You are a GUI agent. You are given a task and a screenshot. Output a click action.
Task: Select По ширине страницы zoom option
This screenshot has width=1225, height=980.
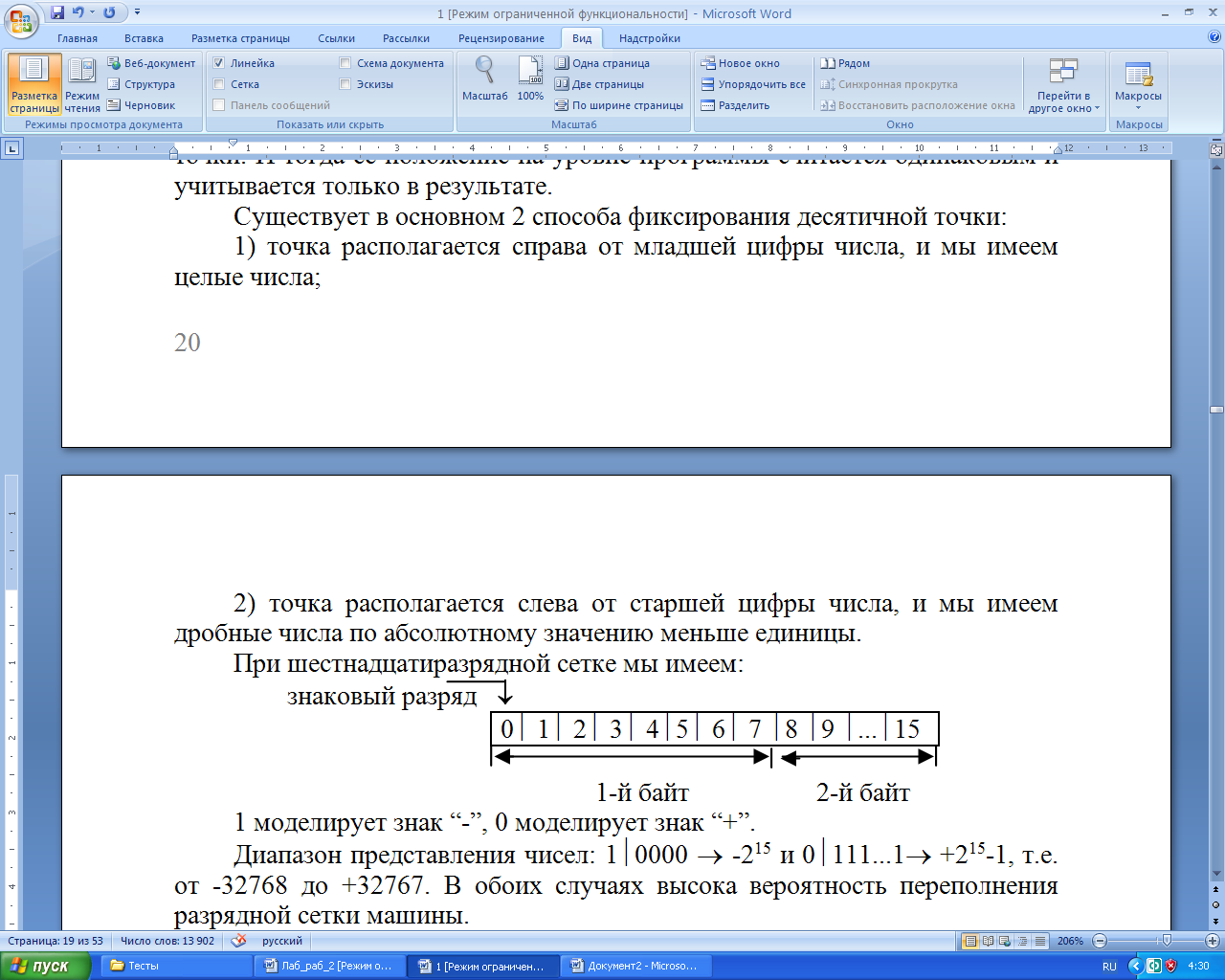click(619, 105)
